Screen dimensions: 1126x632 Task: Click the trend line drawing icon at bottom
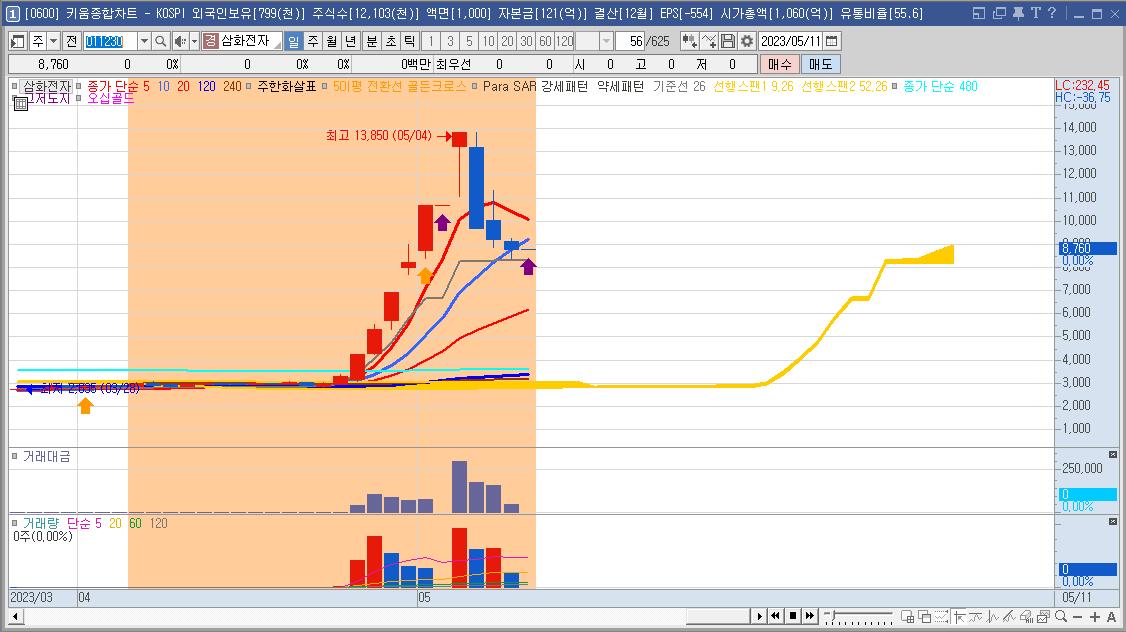[x=1010, y=616]
